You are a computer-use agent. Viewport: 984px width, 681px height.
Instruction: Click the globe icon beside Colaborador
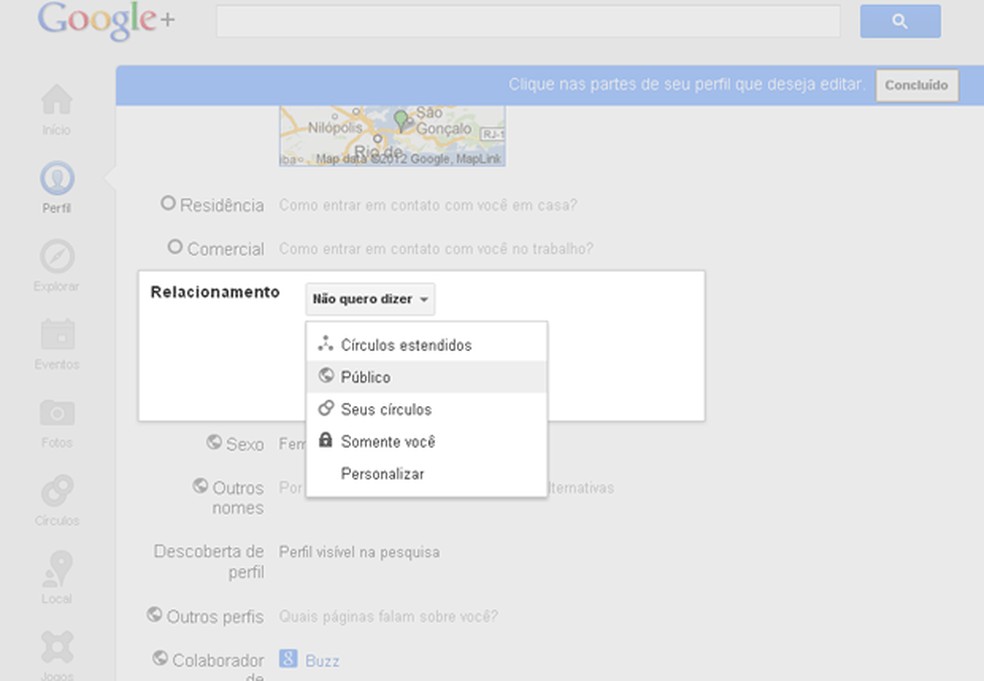pyautogui.click(x=160, y=658)
